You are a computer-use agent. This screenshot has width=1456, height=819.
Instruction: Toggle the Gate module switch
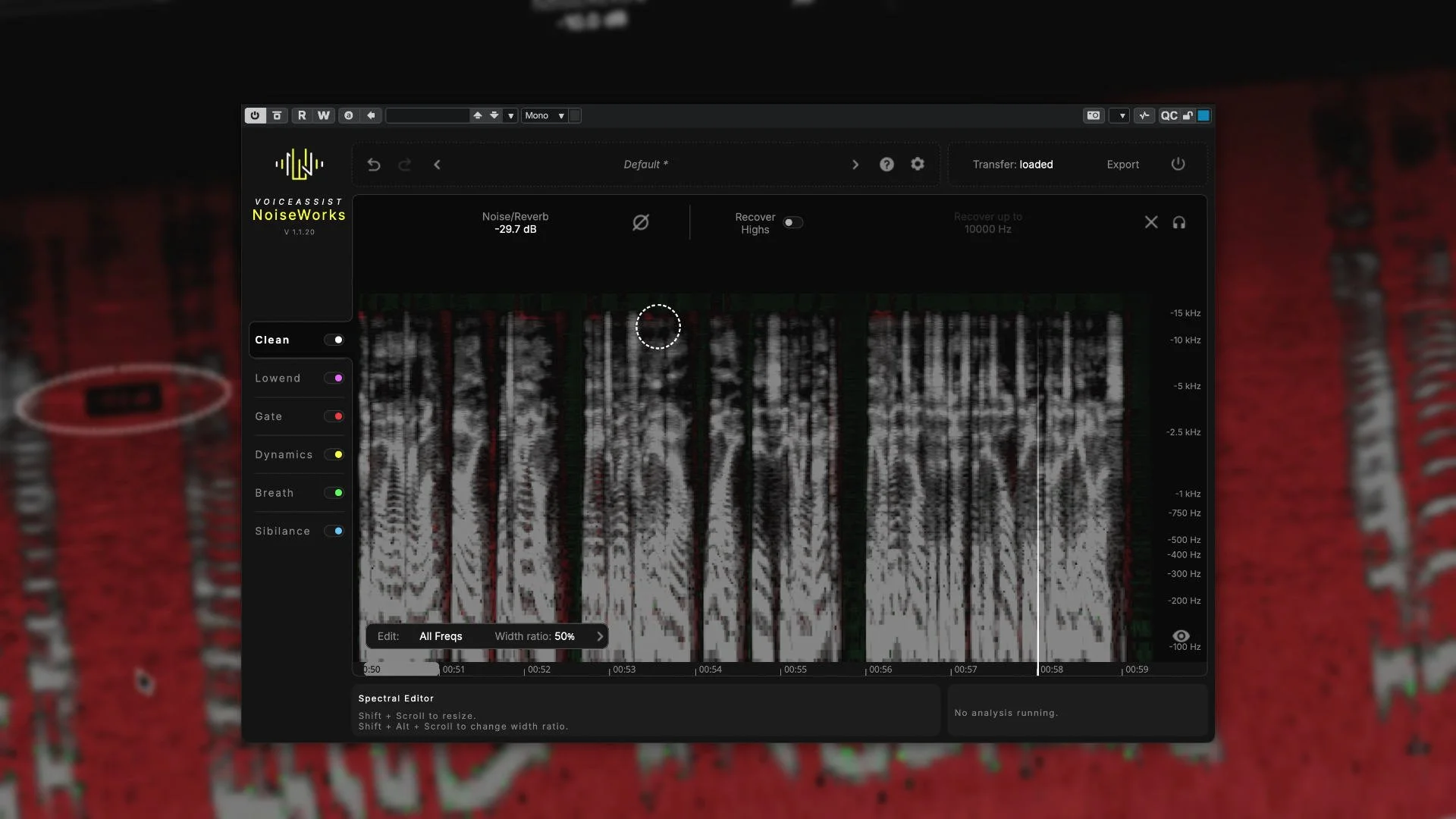[334, 416]
